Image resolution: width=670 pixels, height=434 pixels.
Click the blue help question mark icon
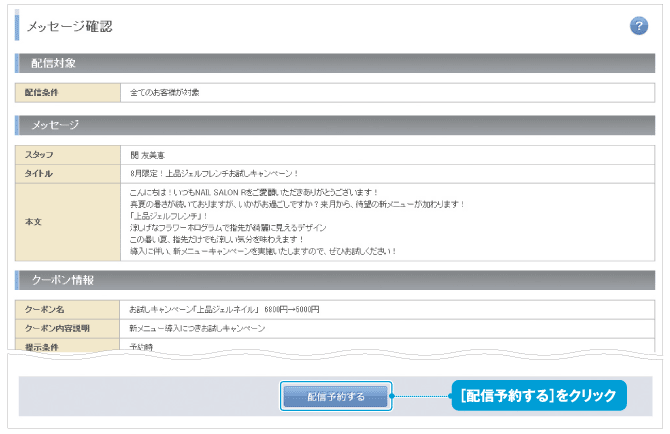[639, 26]
